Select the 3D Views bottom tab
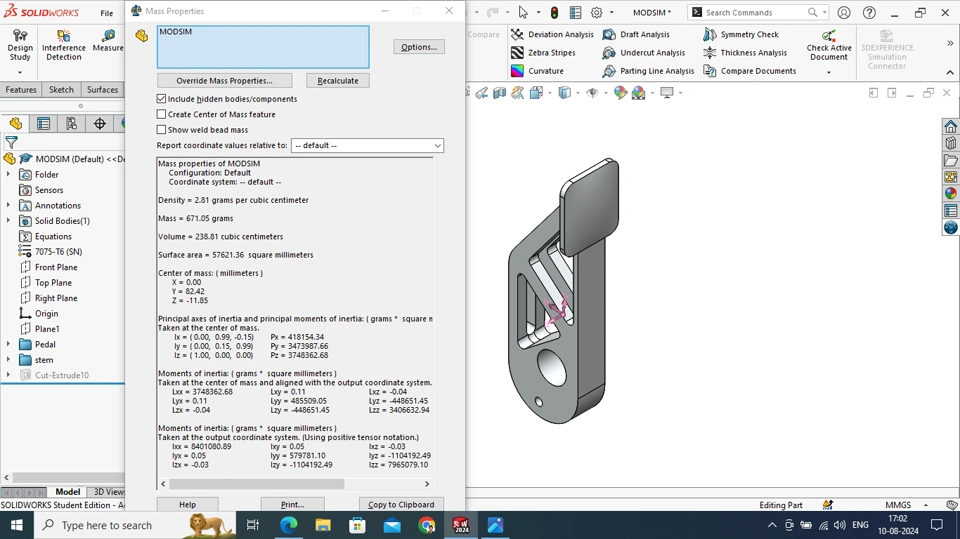The image size is (960, 539). coord(107,492)
